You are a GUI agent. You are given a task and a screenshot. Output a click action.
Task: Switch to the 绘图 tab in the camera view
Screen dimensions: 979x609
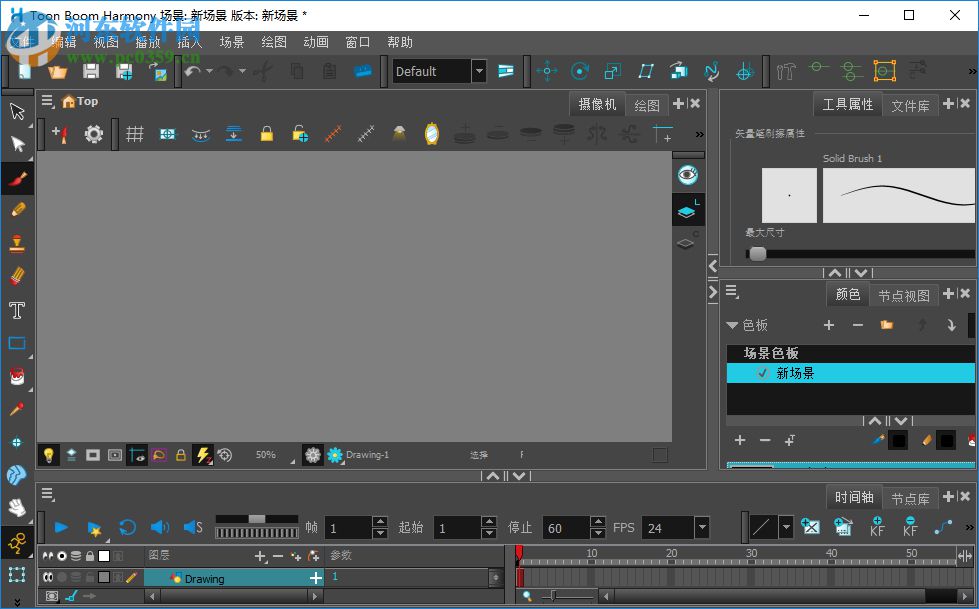pos(647,104)
